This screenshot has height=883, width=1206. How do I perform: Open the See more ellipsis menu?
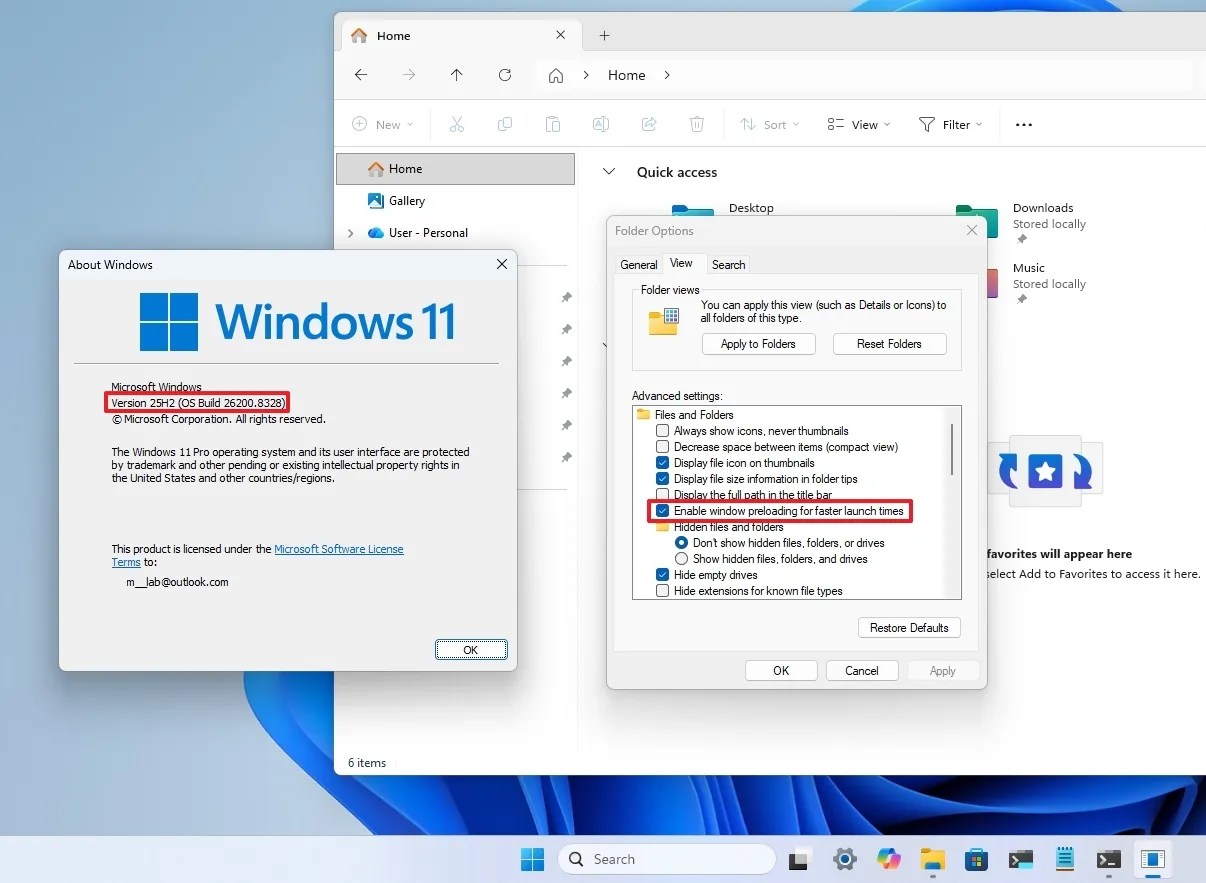click(1023, 125)
